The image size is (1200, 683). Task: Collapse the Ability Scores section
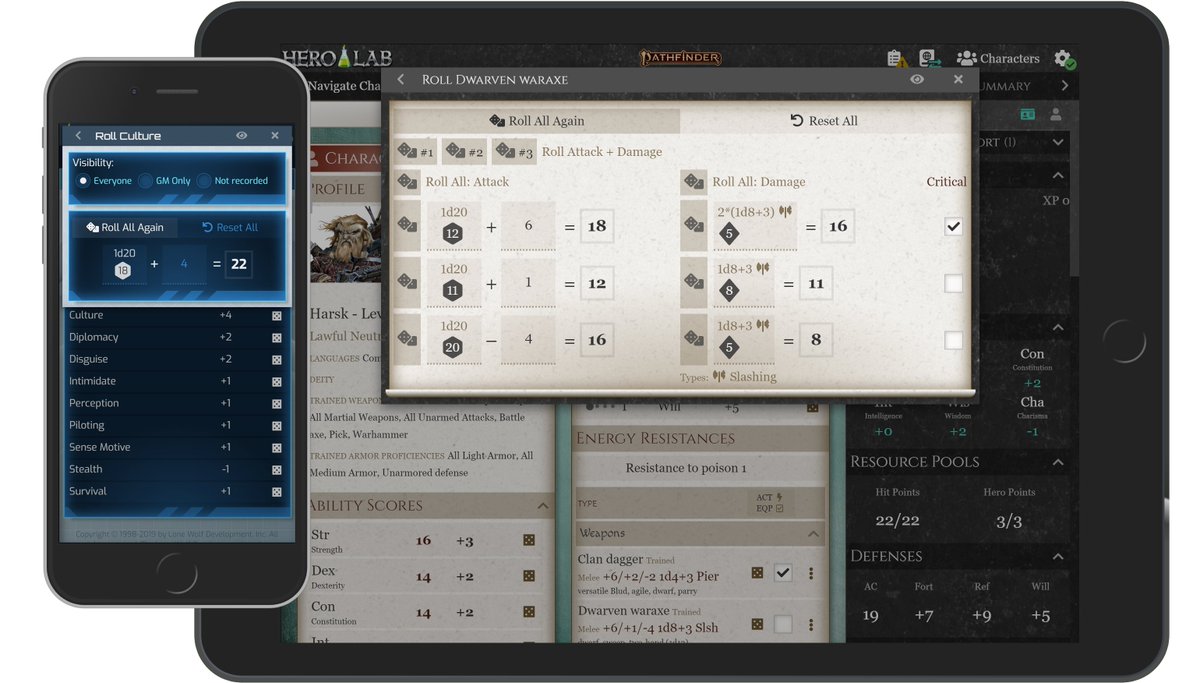543,506
